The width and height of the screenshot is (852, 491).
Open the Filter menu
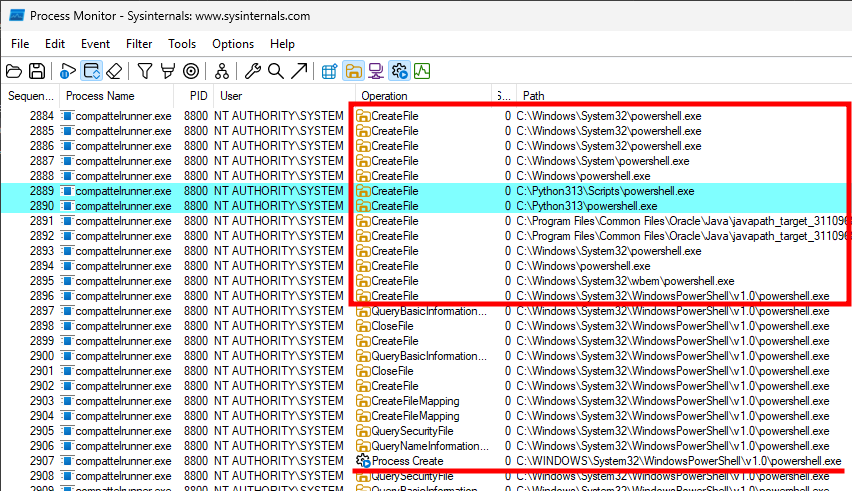[x=139, y=44]
